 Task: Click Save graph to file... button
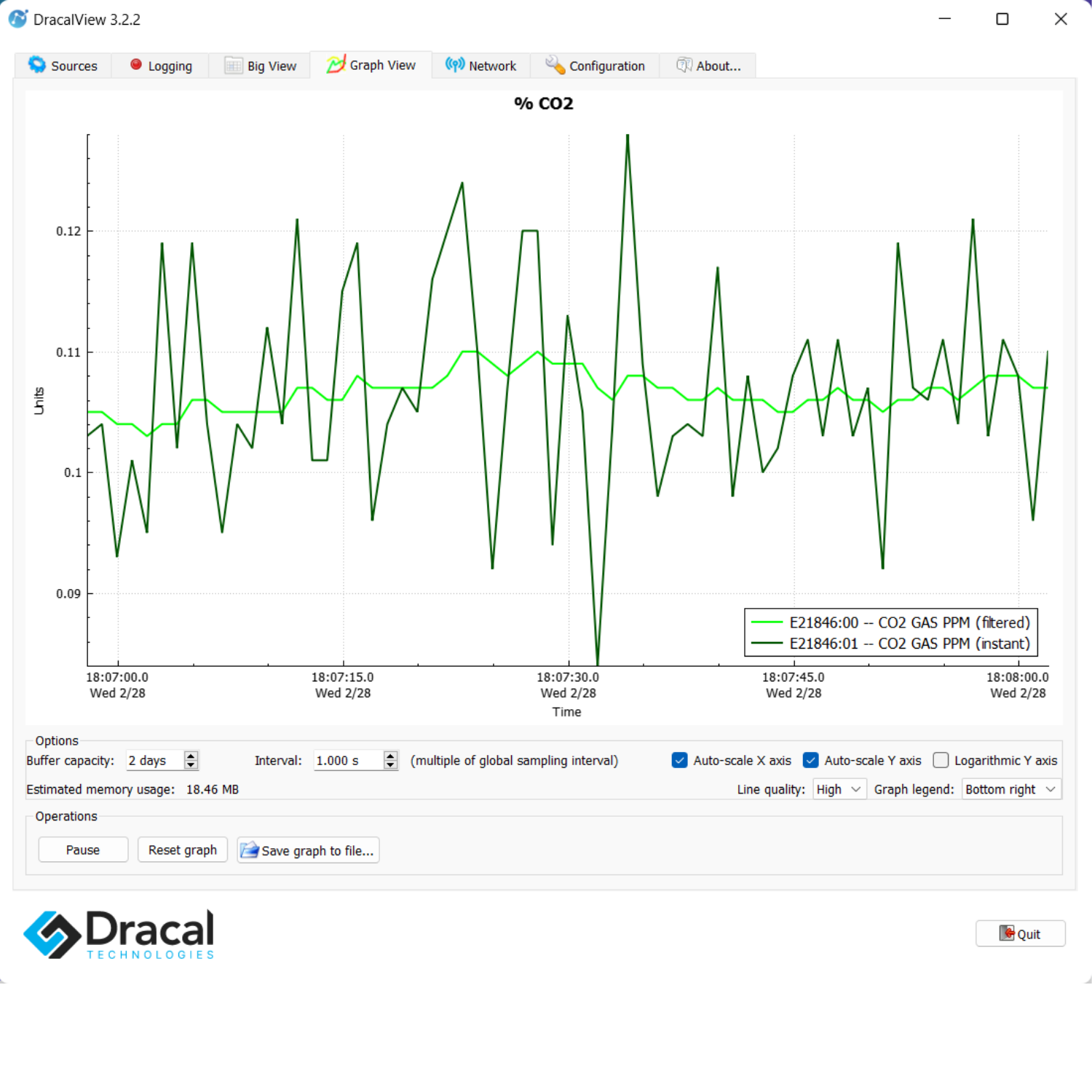(308, 850)
